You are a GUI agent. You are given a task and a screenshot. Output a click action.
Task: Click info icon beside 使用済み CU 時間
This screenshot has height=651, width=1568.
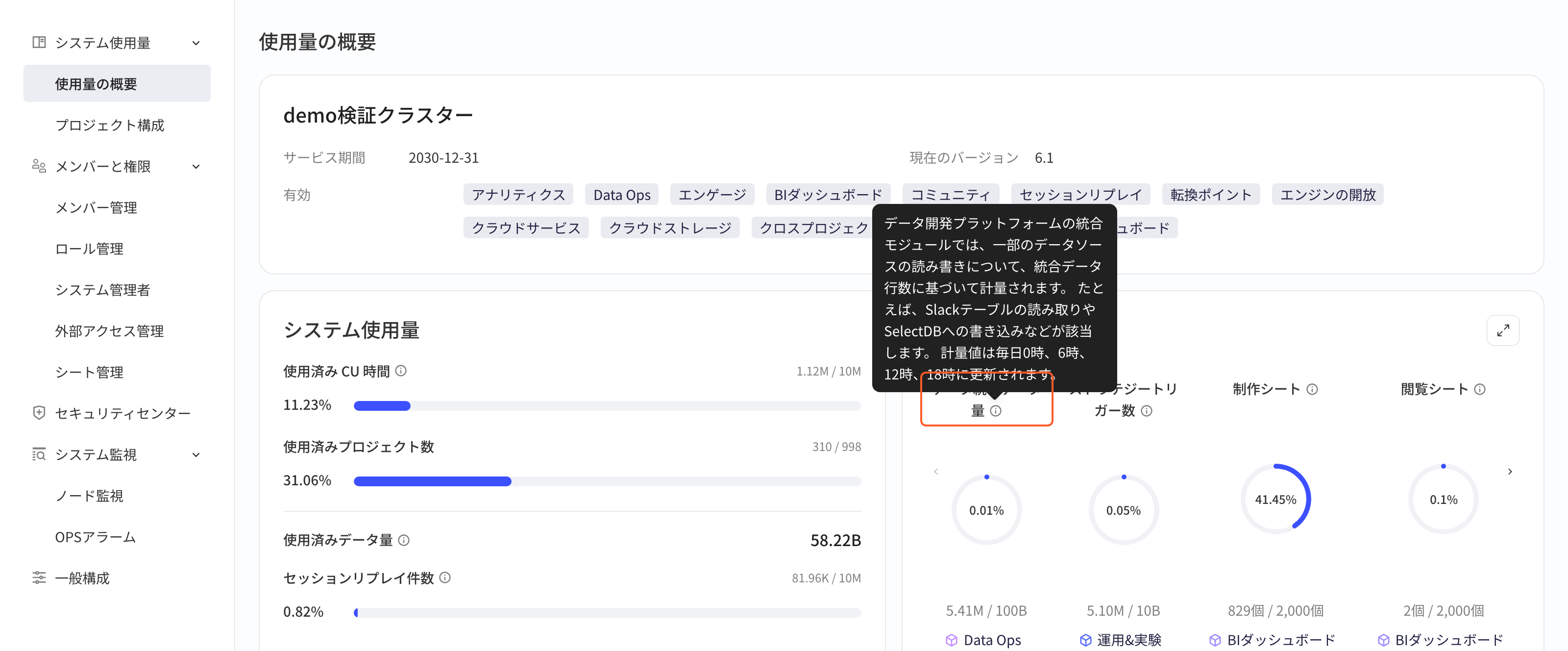click(x=401, y=370)
